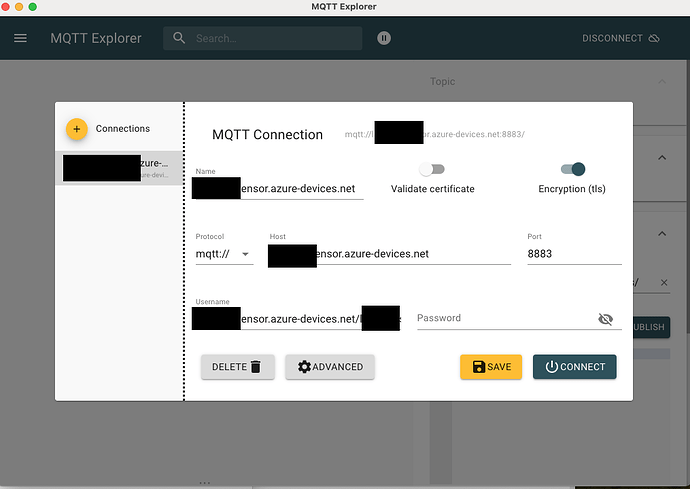Delete the connection with the trash button

click(237, 367)
